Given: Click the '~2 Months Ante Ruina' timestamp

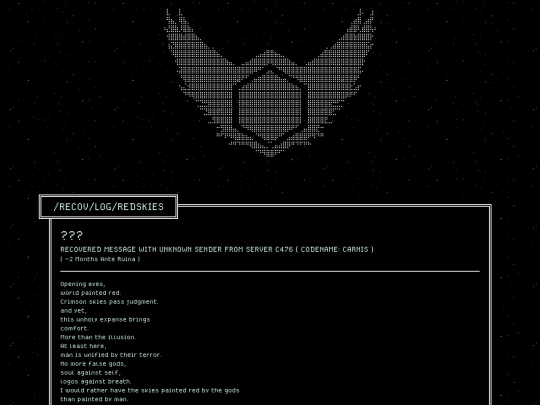Looking at the screenshot, I should 100,259.
